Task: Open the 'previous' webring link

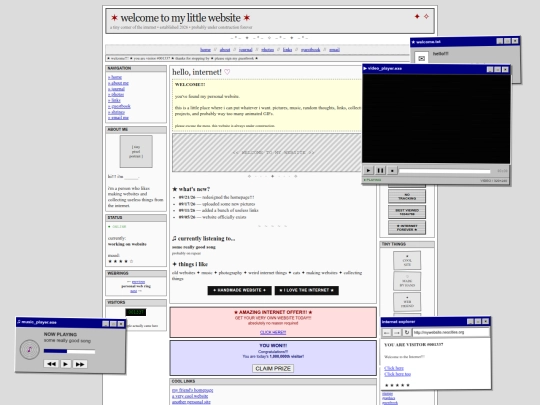Action: (138, 282)
